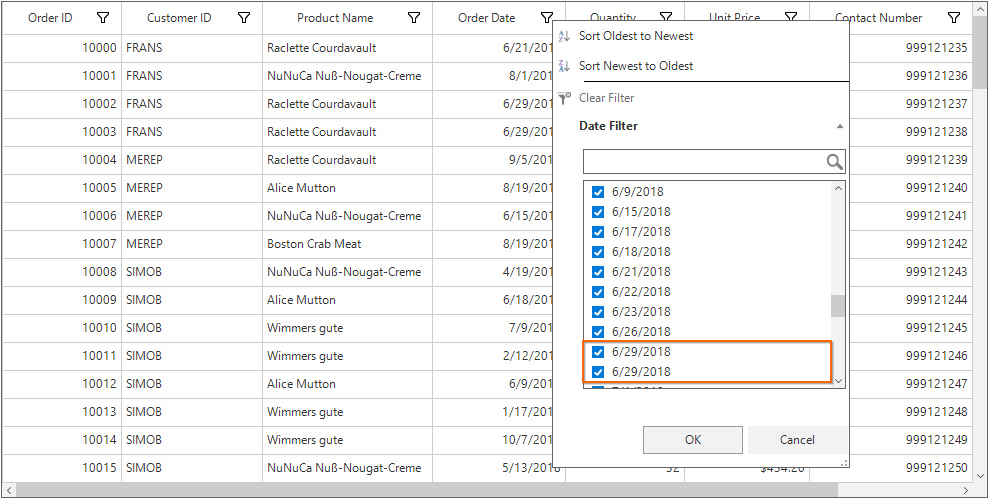Image resolution: width=989 pixels, height=499 pixels.
Task: Click the Contact Number column header
Action: [x=878, y=18]
